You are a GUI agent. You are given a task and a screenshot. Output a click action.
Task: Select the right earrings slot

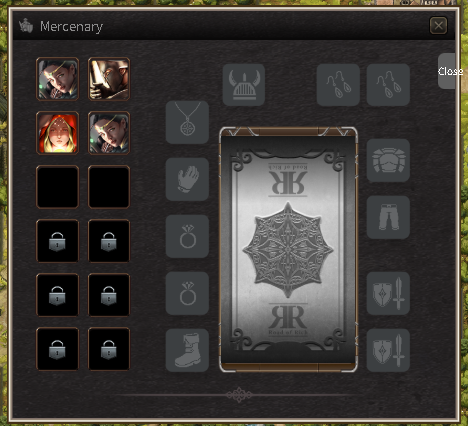[x=388, y=85]
